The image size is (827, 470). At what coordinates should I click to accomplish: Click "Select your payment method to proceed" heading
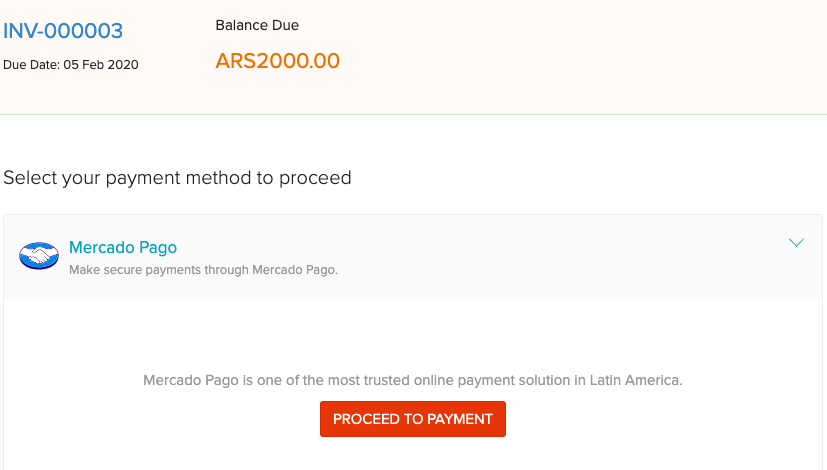[x=177, y=178]
